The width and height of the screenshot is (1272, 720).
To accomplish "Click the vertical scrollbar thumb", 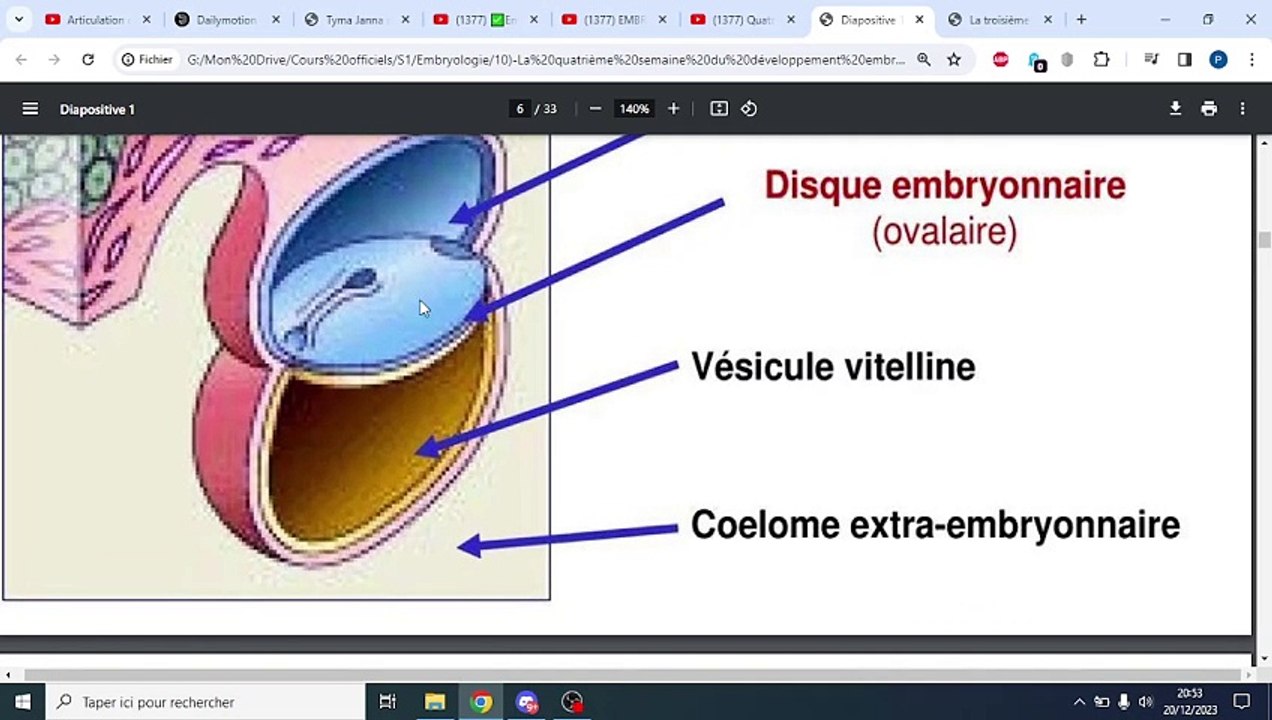I will tap(1264, 239).
